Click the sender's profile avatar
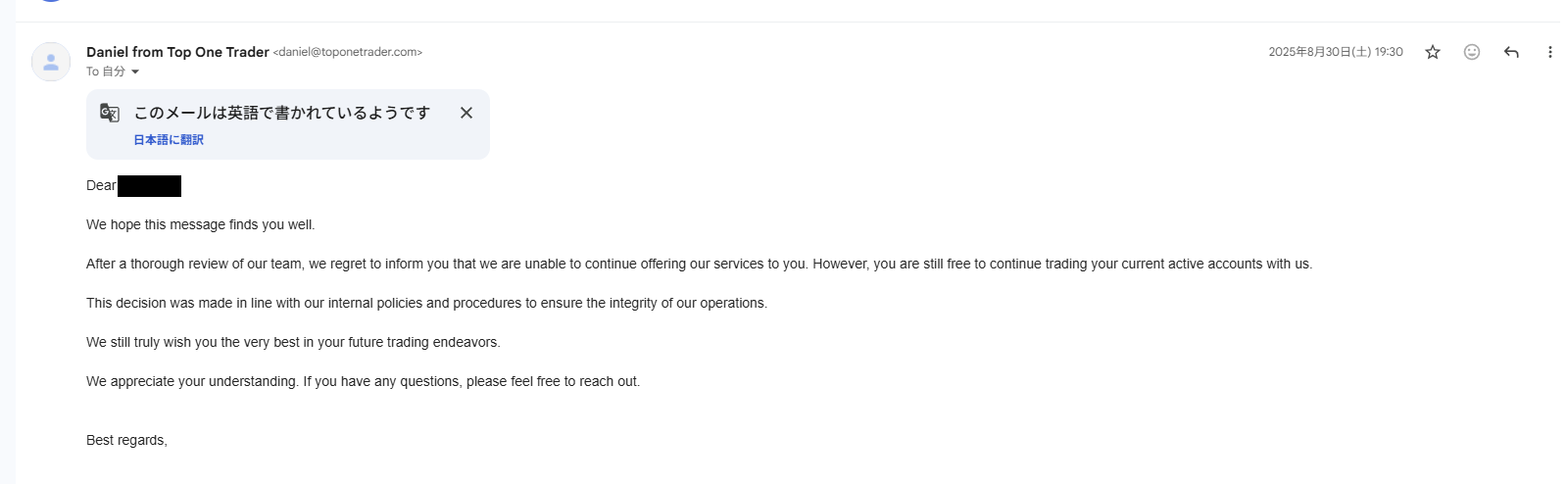The width and height of the screenshot is (1568, 484). pos(51,62)
